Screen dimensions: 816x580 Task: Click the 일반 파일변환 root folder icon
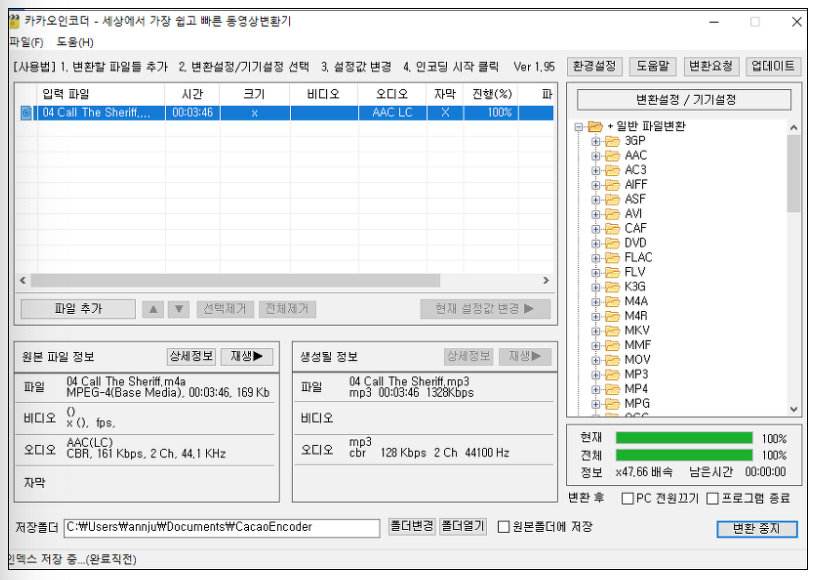pyautogui.click(x=595, y=126)
